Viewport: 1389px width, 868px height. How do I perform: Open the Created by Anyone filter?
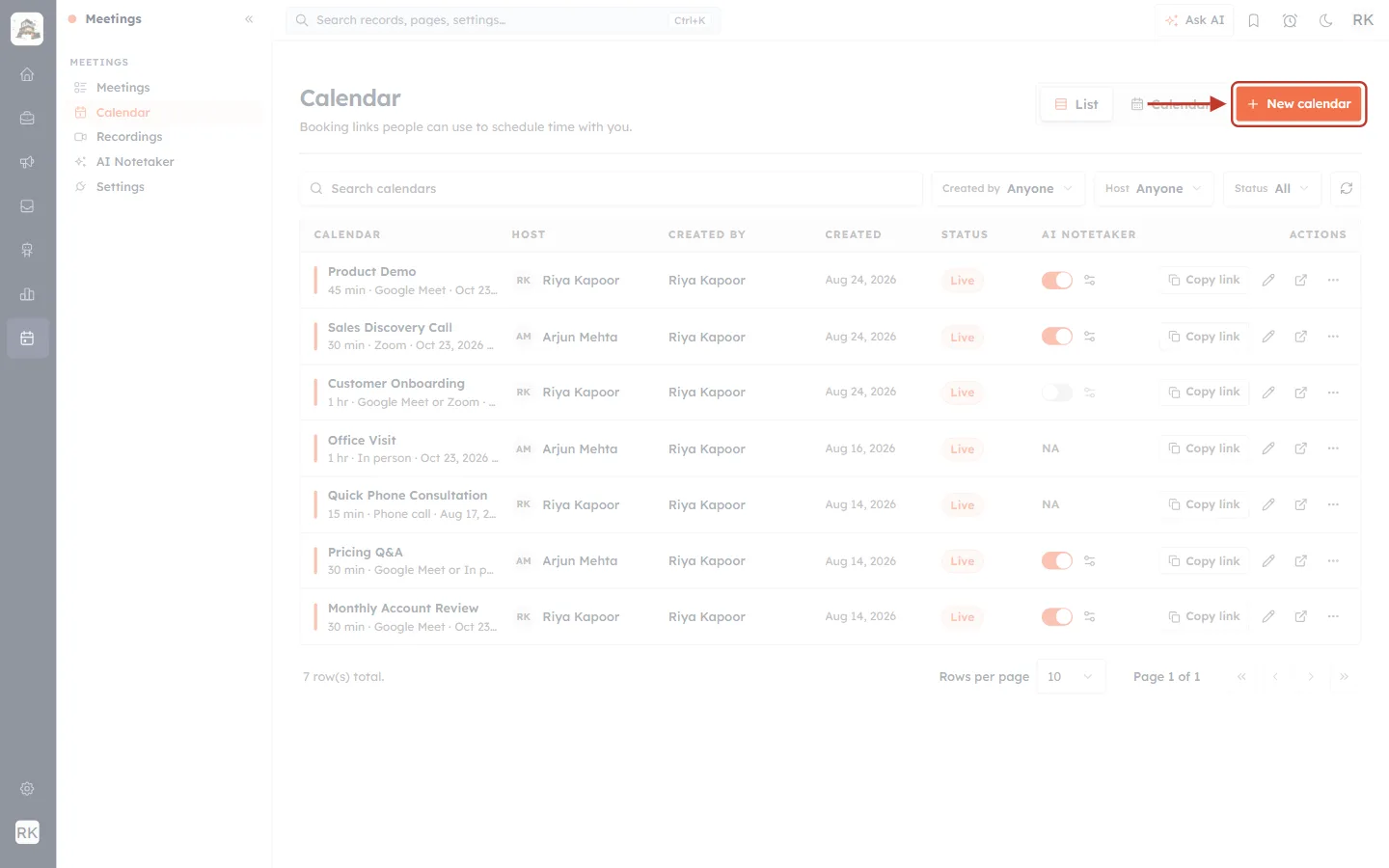pyautogui.click(x=1008, y=189)
